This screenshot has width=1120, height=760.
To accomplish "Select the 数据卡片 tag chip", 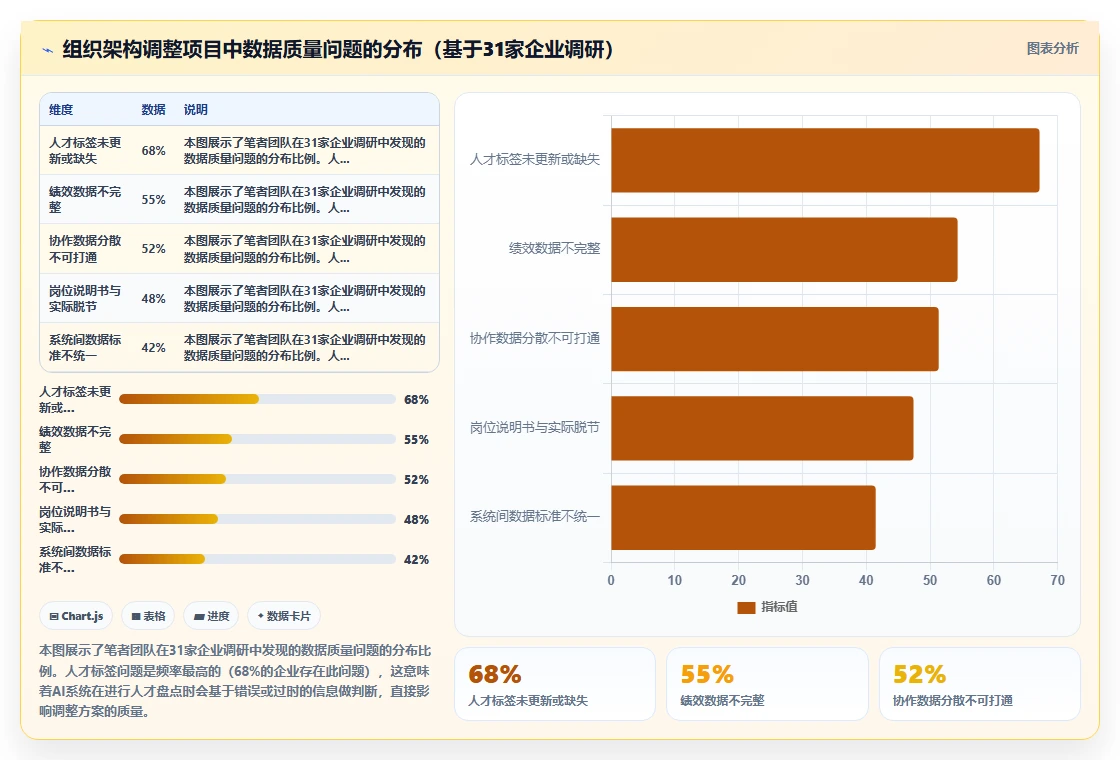I will click(x=284, y=616).
